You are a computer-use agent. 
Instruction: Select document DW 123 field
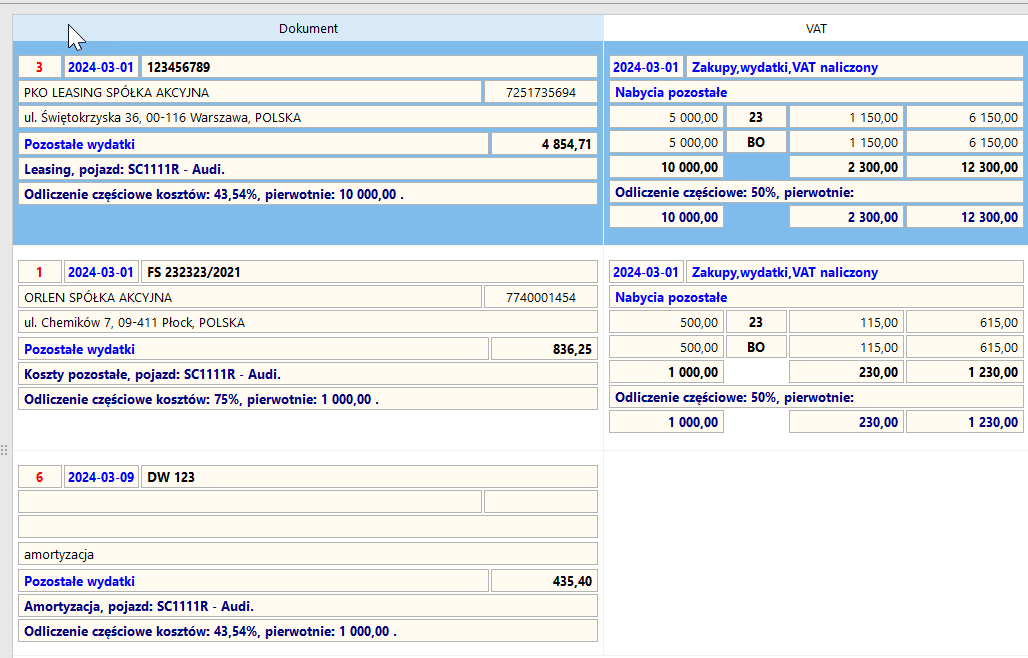(369, 477)
